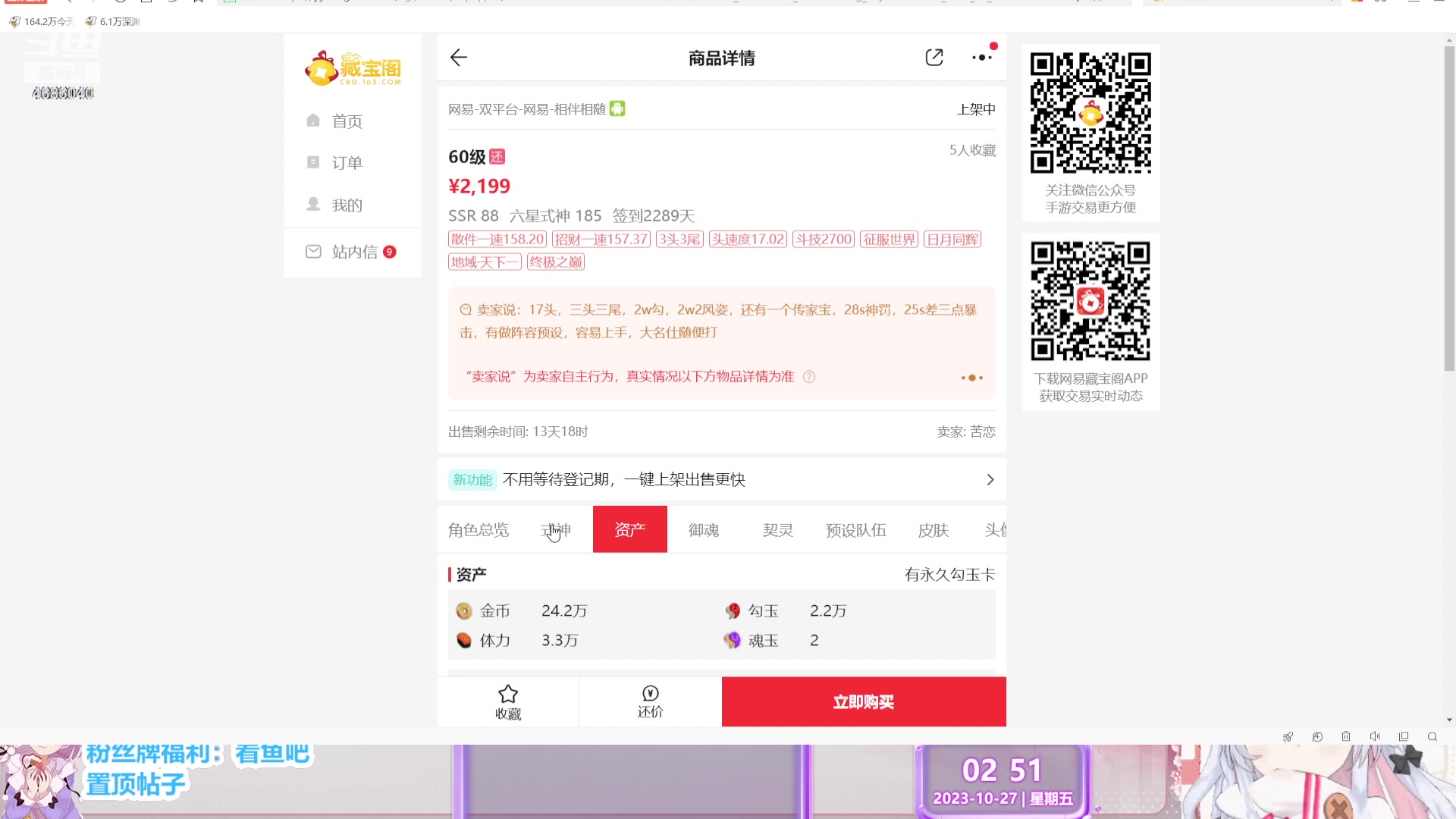
Task: Click the search magnifier in bottom toolbar
Action: pyautogui.click(x=1432, y=736)
